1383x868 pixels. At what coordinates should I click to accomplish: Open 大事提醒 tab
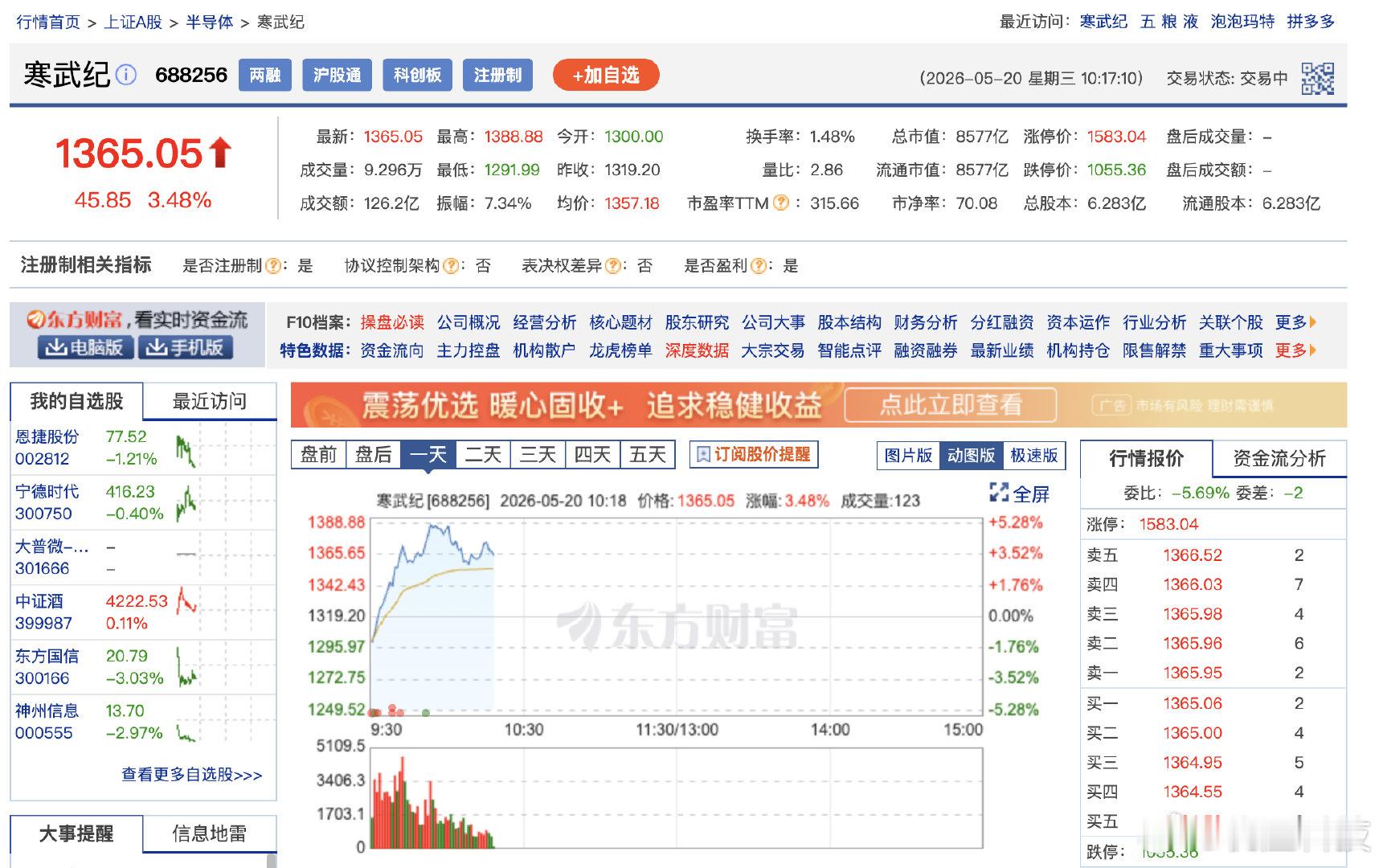76,833
